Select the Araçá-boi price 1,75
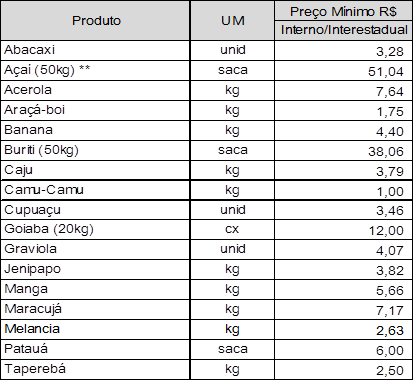Image resolution: width=414 pixels, height=381 pixels. [x=343, y=111]
